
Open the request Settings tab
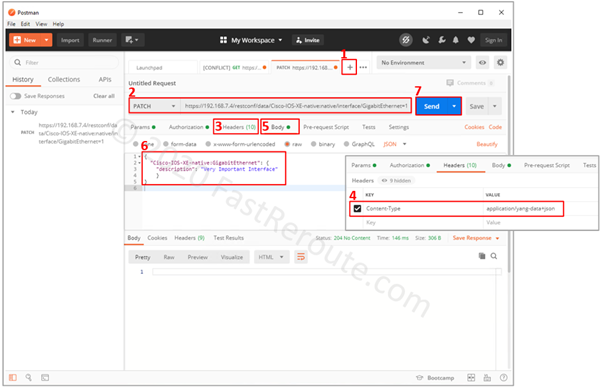point(399,127)
